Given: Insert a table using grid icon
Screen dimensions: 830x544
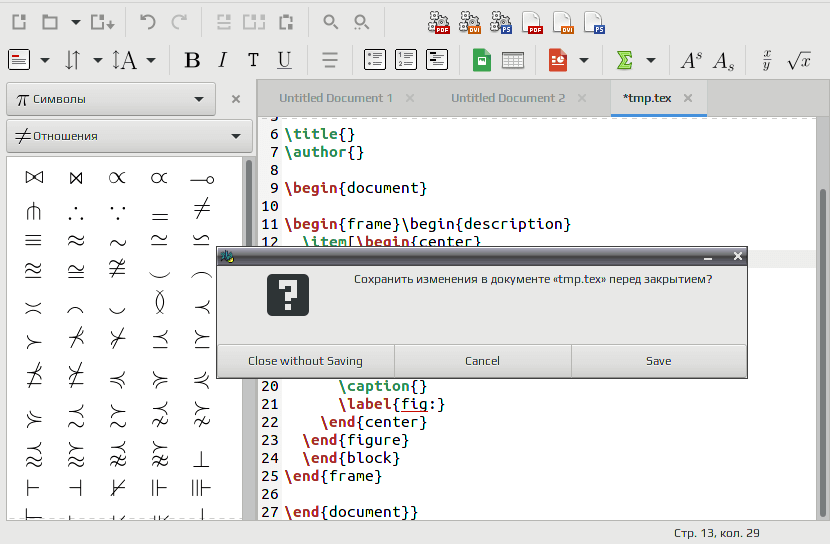Looking at the screenshot, I should [512, 60].
